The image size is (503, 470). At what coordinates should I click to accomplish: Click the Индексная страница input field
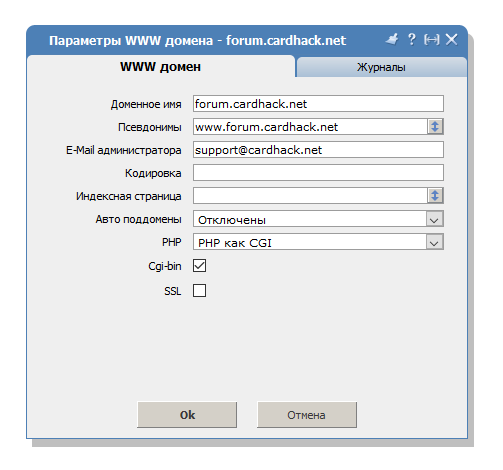tap(310, 196)
